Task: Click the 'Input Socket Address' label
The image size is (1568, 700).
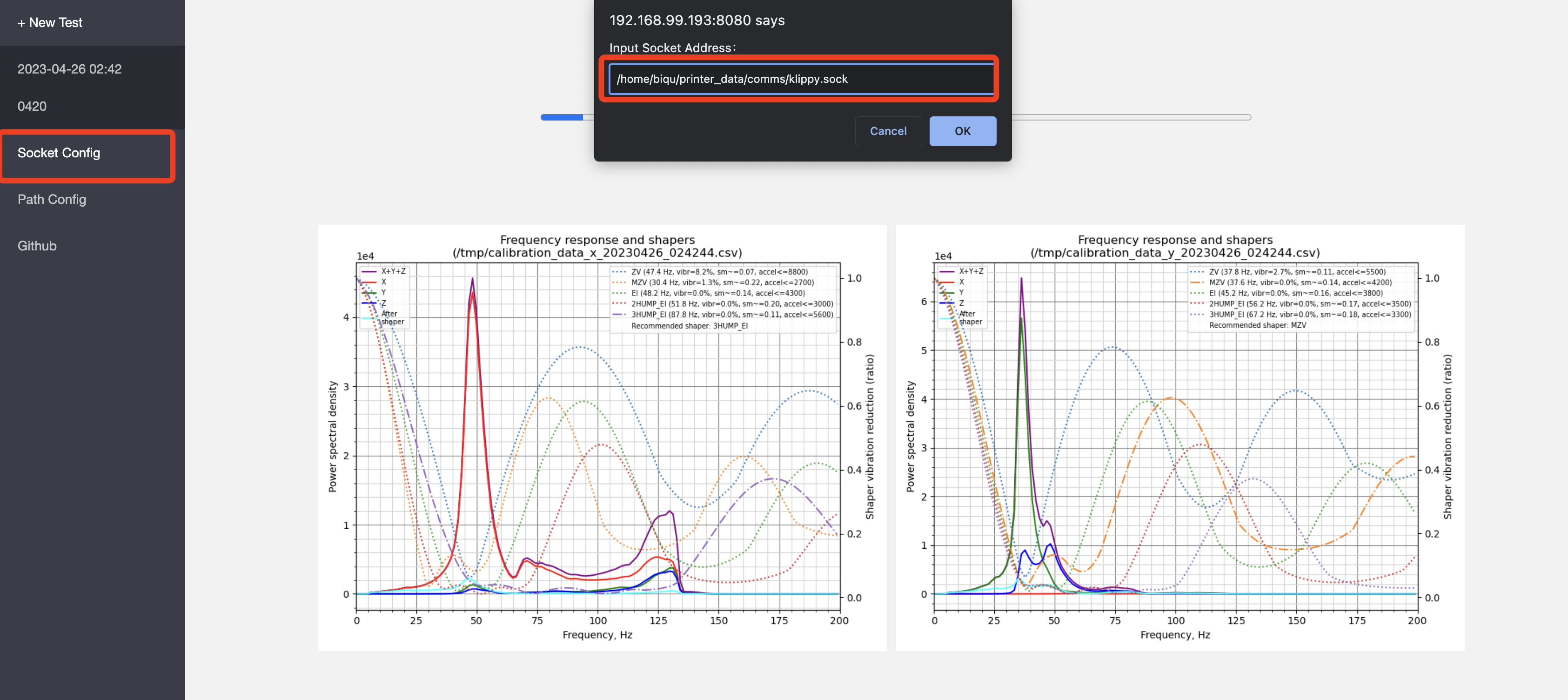Action: 672,47
